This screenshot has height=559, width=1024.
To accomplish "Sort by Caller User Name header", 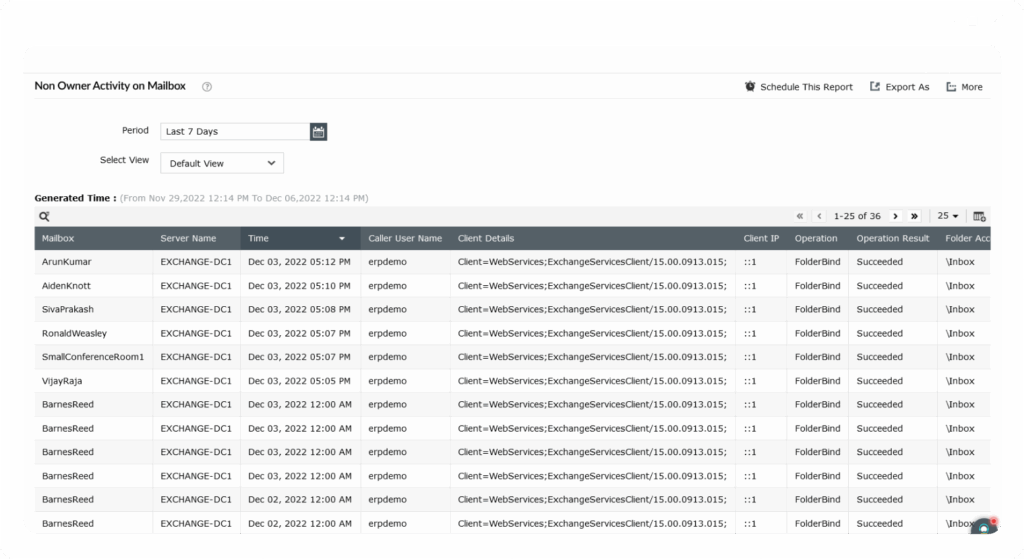I will pyautogui.click(x=405, y=238).
